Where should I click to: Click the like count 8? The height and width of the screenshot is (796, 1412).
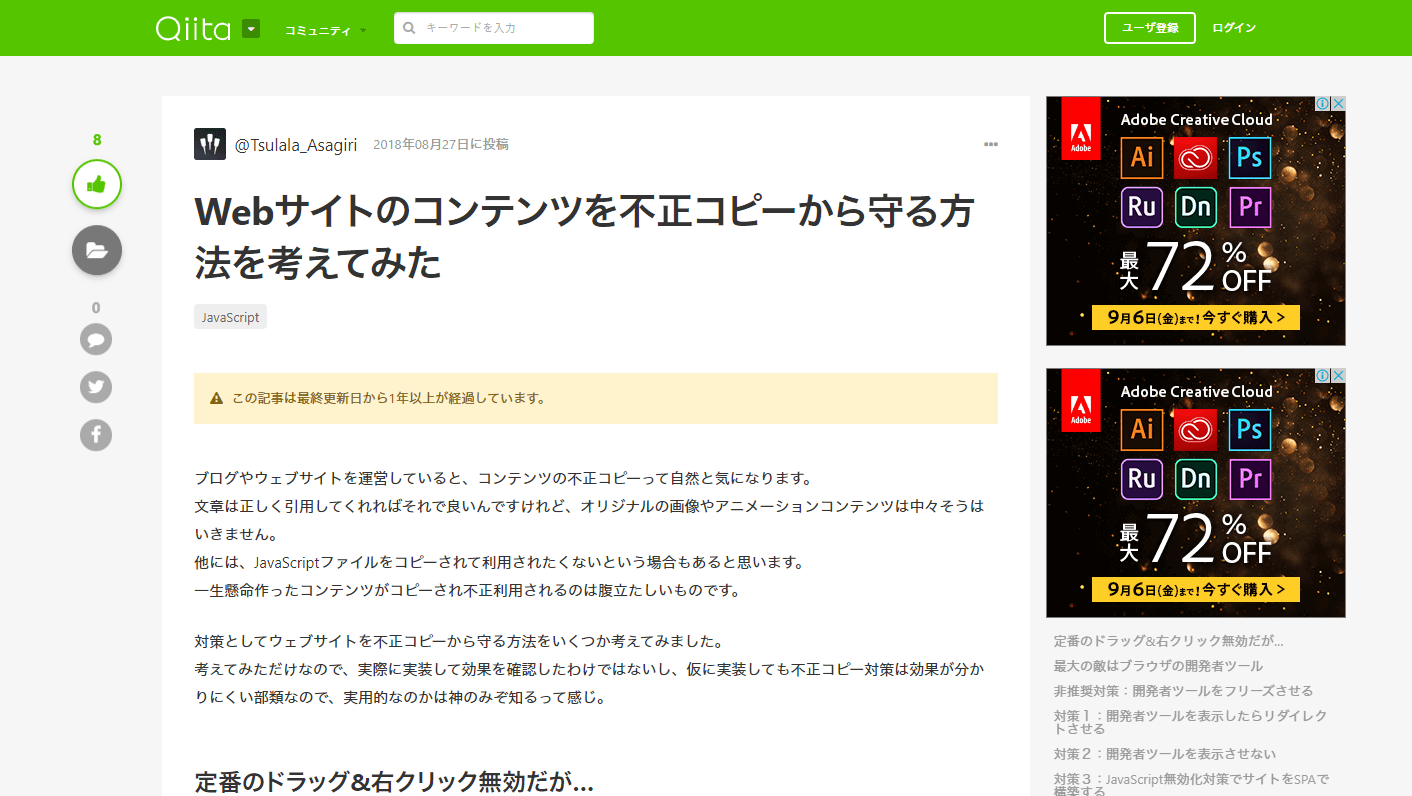click(x=97, y=140)
